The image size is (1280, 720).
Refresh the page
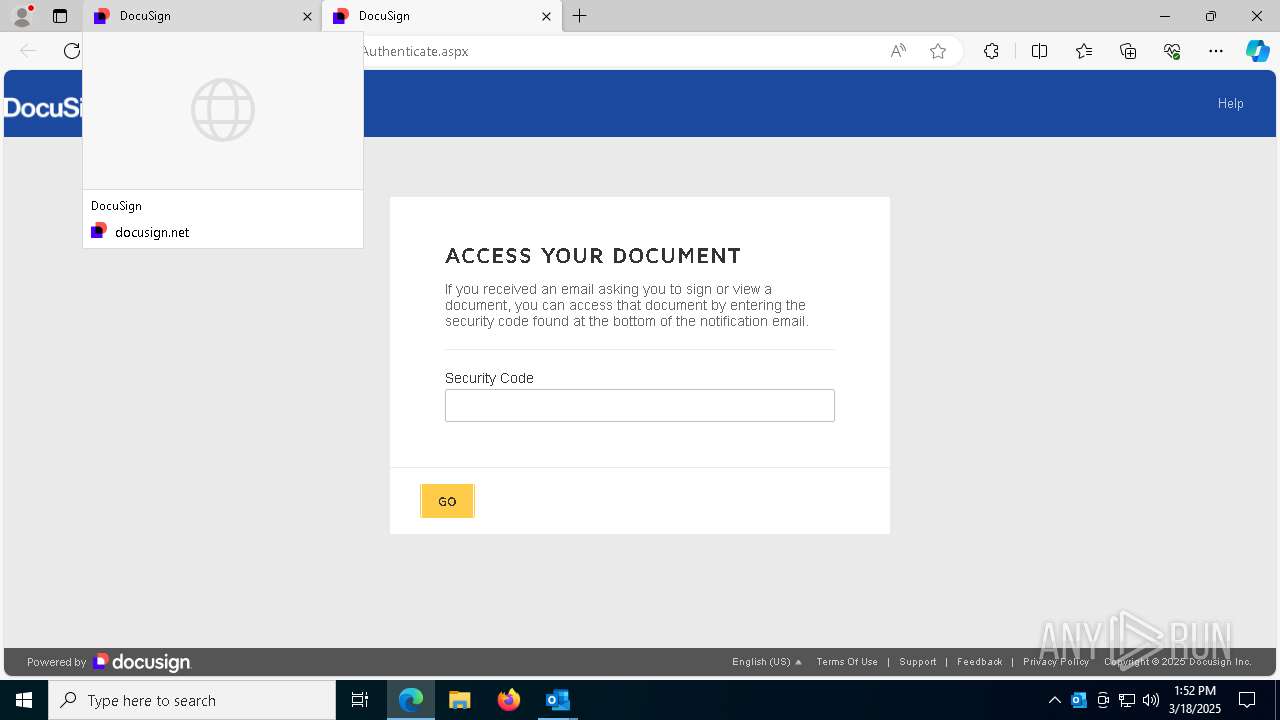tap(71, 51)
